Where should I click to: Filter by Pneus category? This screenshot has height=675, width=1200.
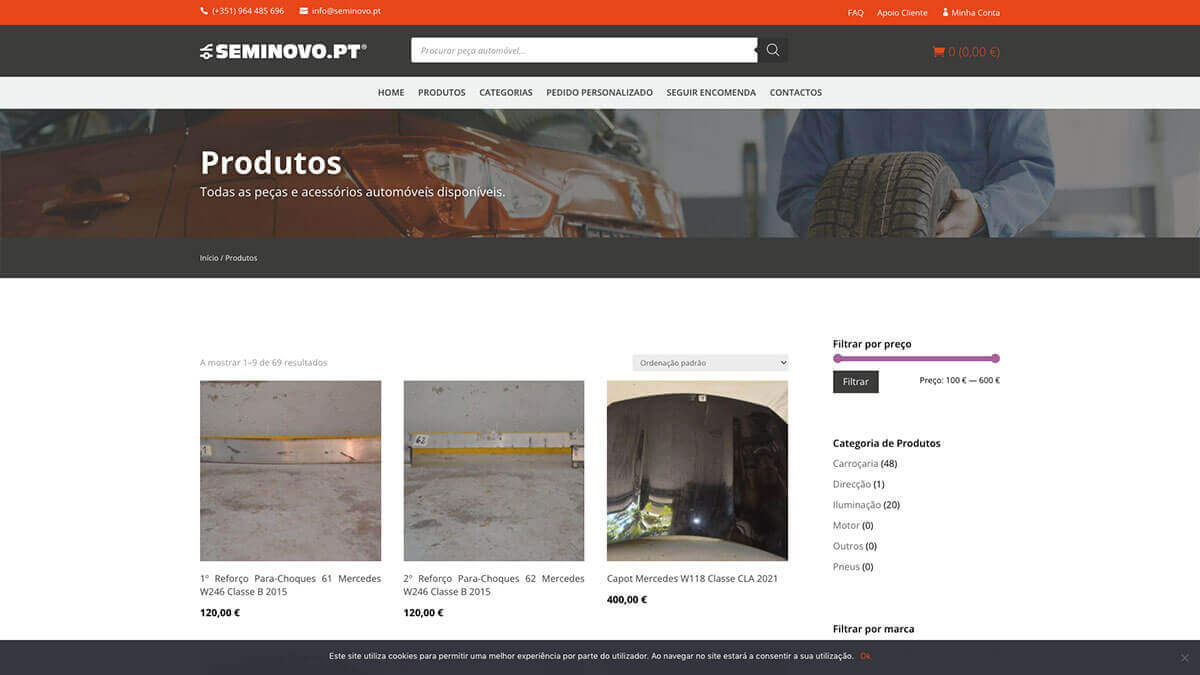click(x=846, y=567)
